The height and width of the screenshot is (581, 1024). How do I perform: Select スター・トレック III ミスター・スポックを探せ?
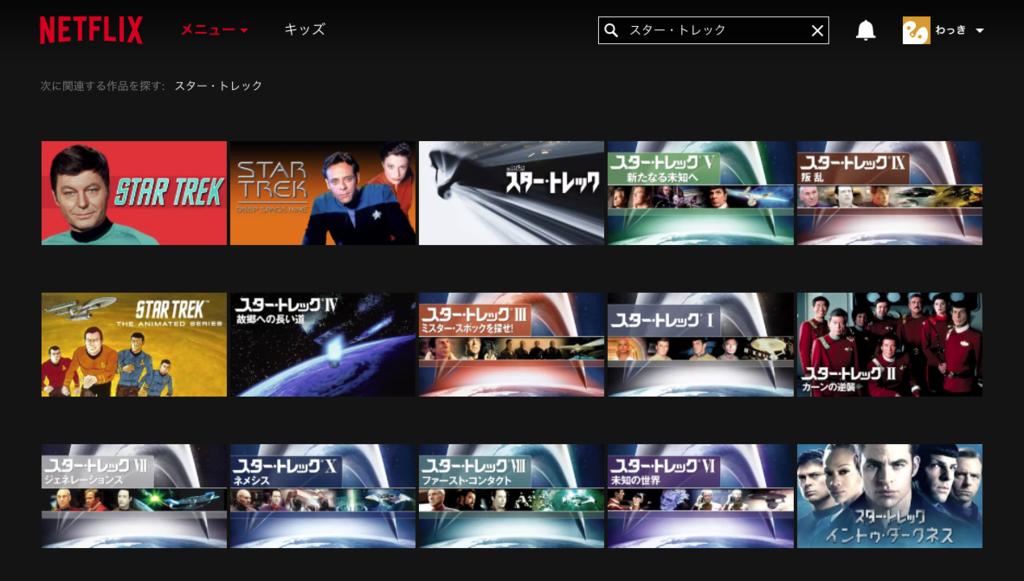click(x=511, y=345)
